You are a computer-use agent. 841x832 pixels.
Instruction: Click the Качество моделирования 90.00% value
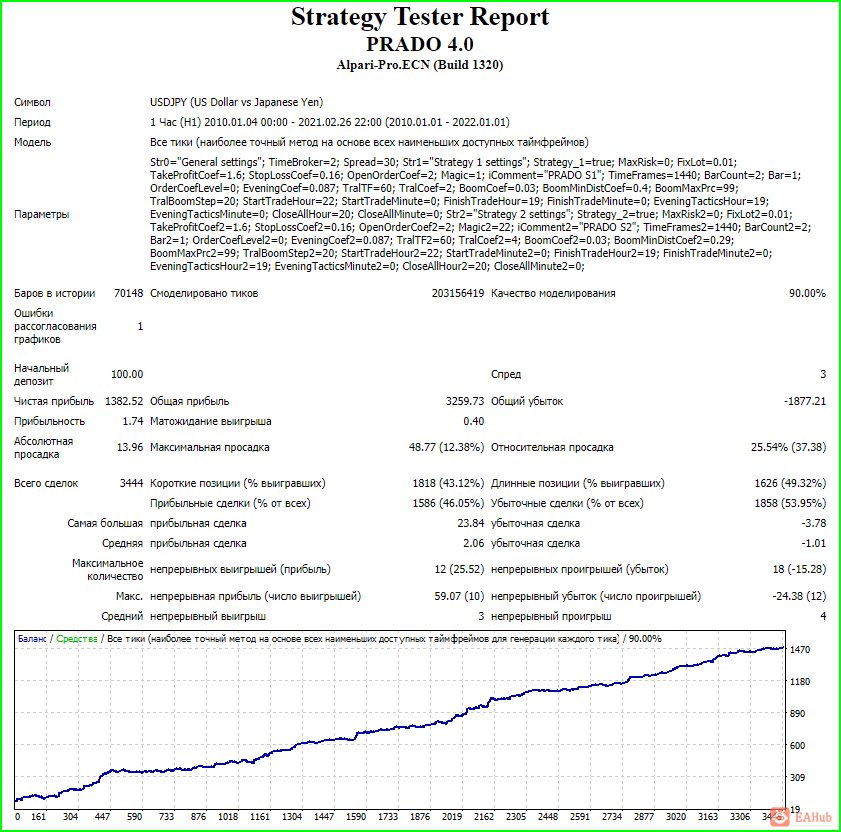click(x=807, y=293)
